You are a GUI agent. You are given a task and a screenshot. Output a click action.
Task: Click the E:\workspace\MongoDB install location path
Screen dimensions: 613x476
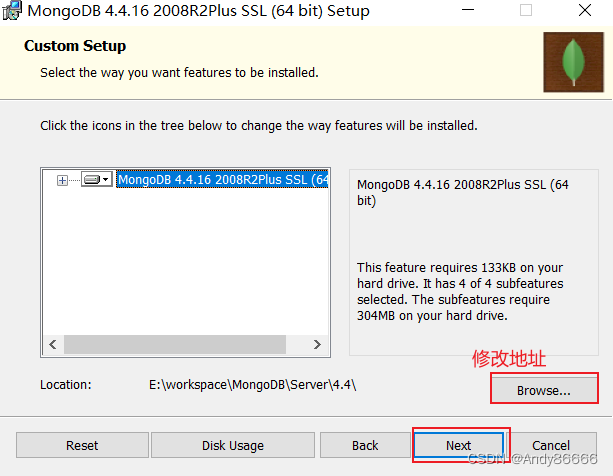[251, 385]
